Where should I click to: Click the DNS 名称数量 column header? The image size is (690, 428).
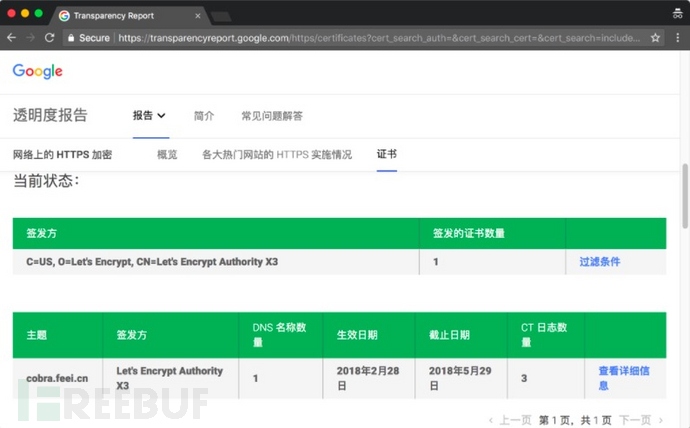(x=279, y=335)
